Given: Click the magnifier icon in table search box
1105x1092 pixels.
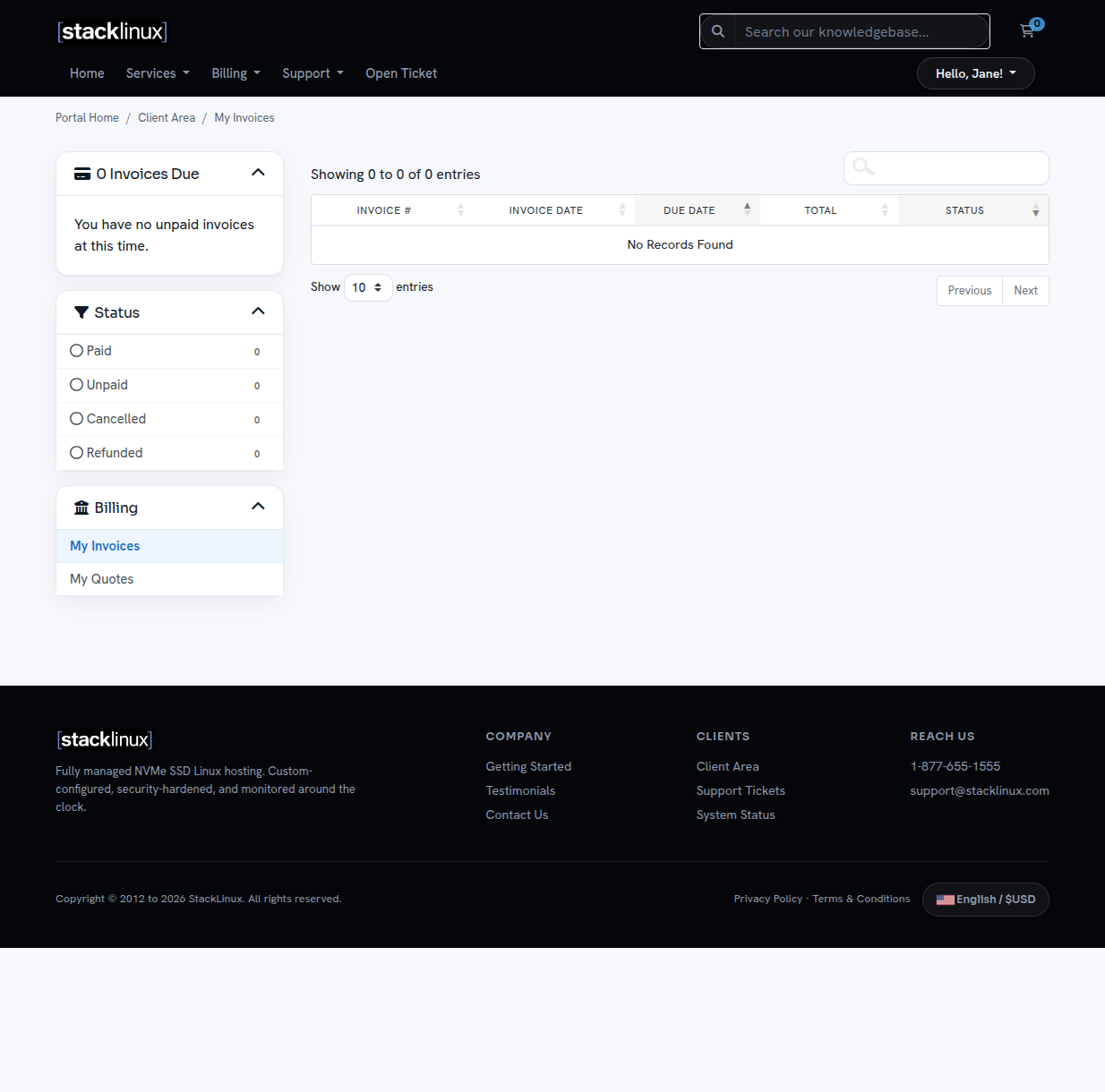Looking at the screenshot, I should 863,166.
